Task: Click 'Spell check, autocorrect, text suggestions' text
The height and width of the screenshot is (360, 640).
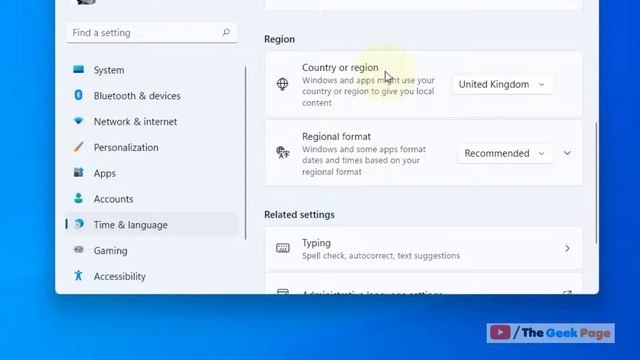Action: (381, 256)
